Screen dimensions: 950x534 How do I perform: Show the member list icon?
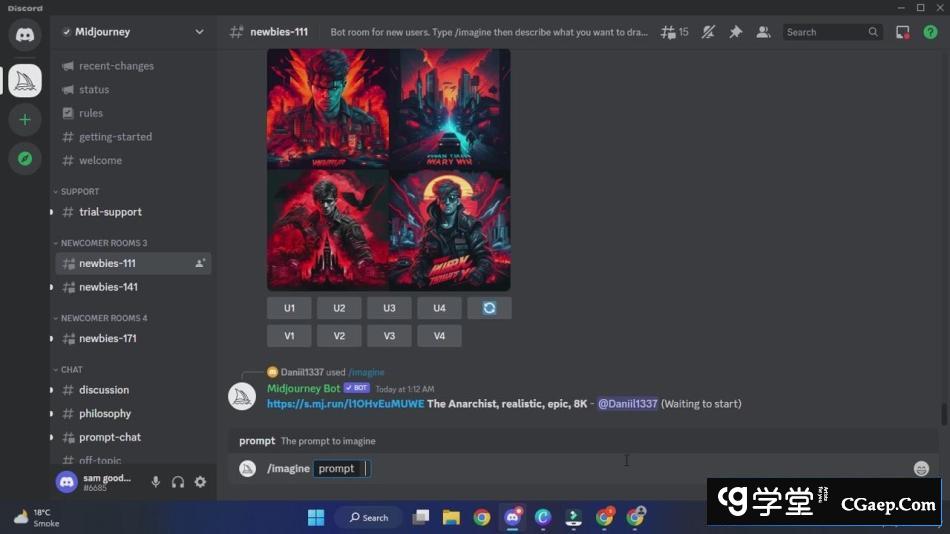click(x=763, y=32)
